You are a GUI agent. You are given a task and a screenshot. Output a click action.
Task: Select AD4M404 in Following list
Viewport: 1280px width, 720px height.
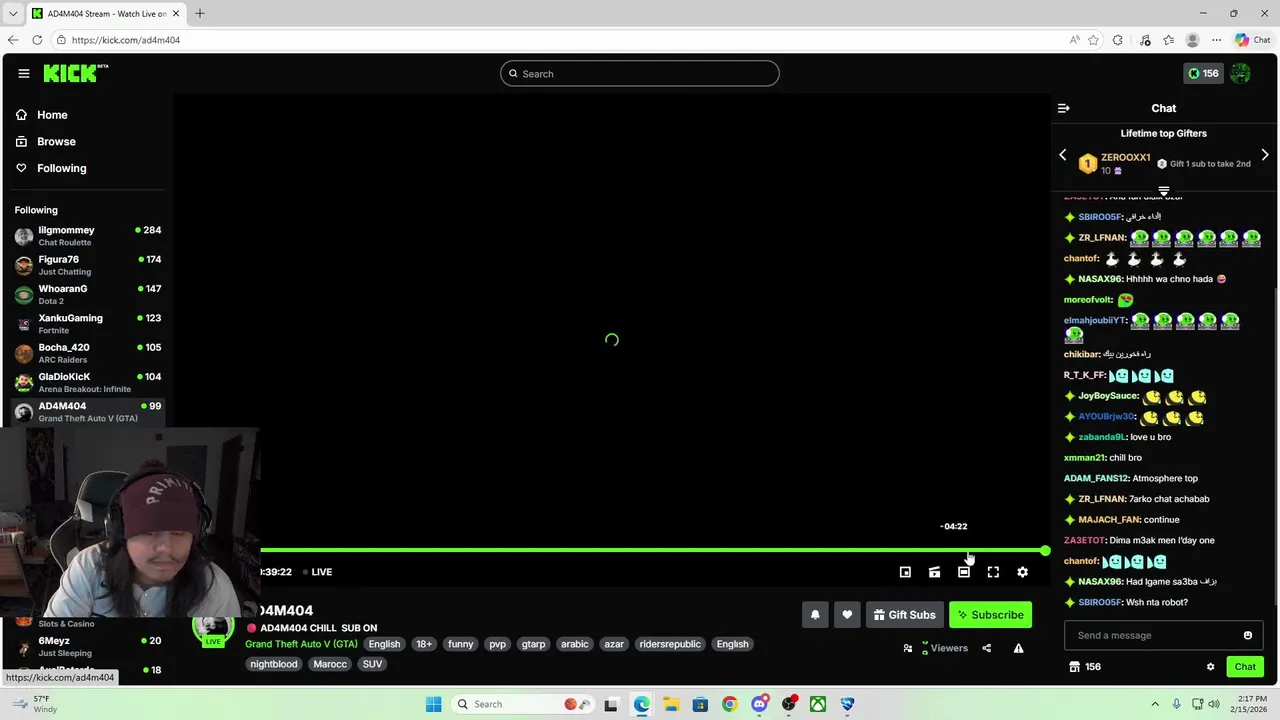click(88, 412)
